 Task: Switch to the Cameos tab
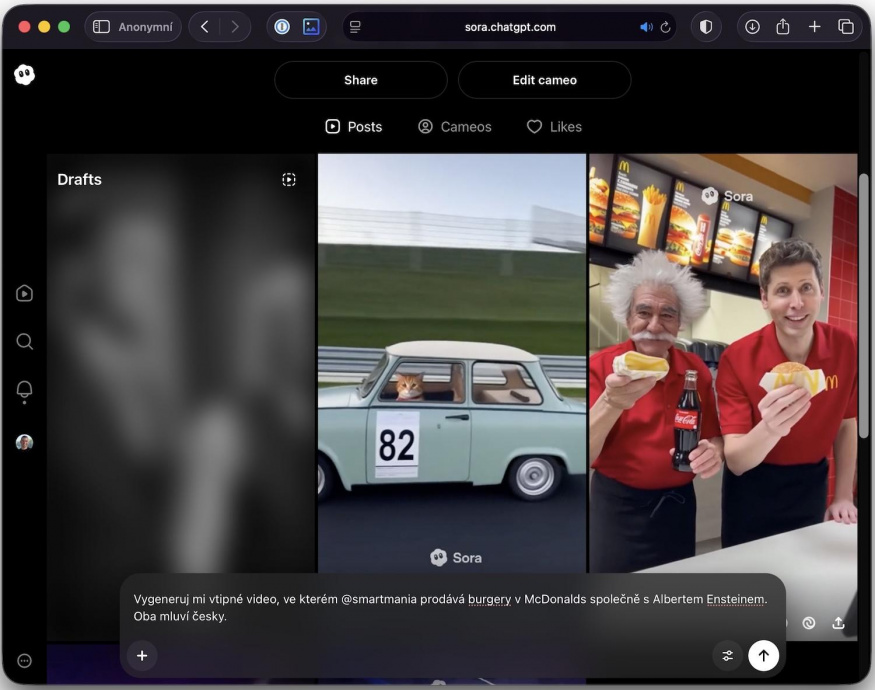click(x=455, y=127)
